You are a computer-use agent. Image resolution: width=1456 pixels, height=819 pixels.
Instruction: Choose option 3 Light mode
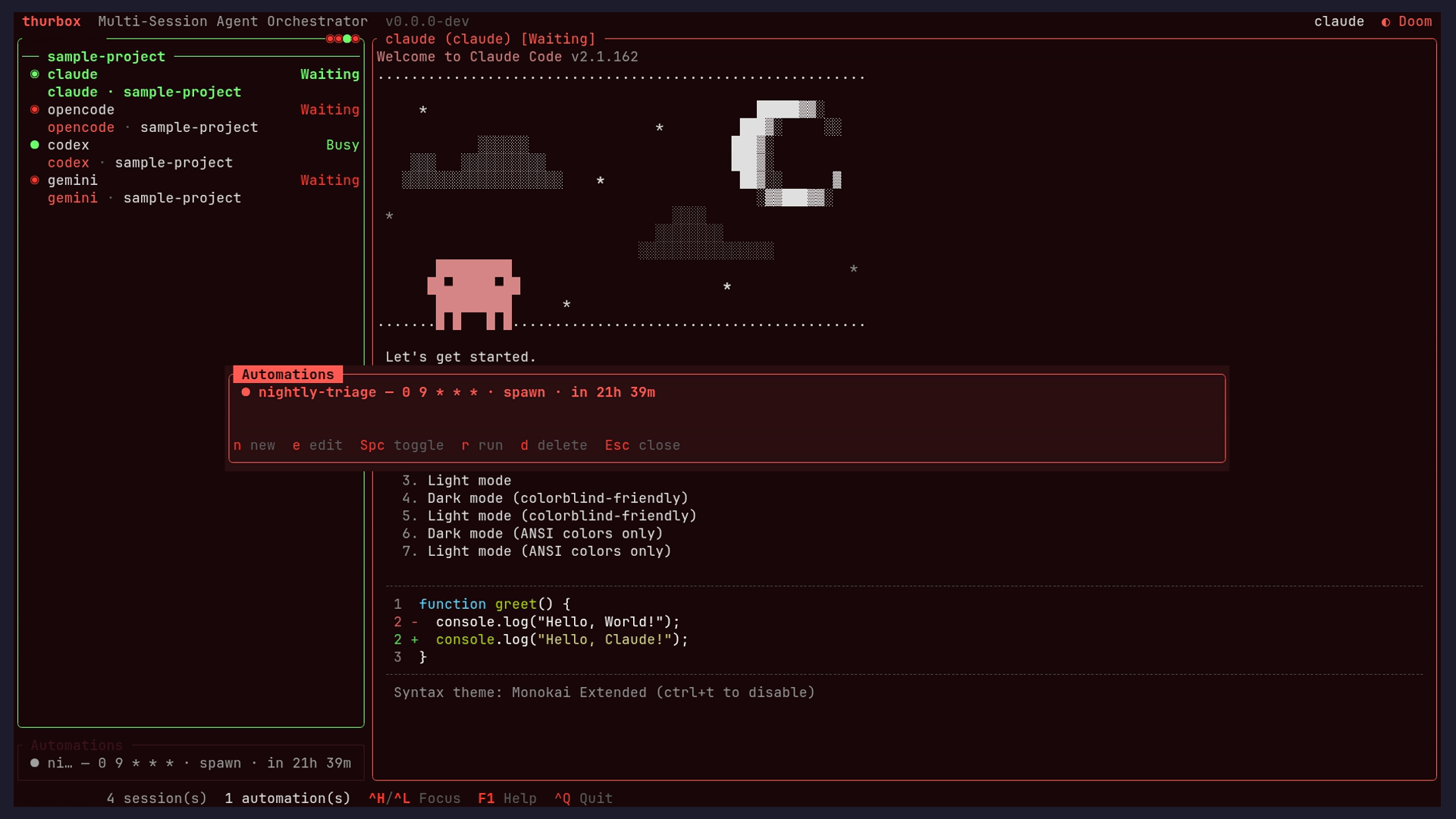457,481
